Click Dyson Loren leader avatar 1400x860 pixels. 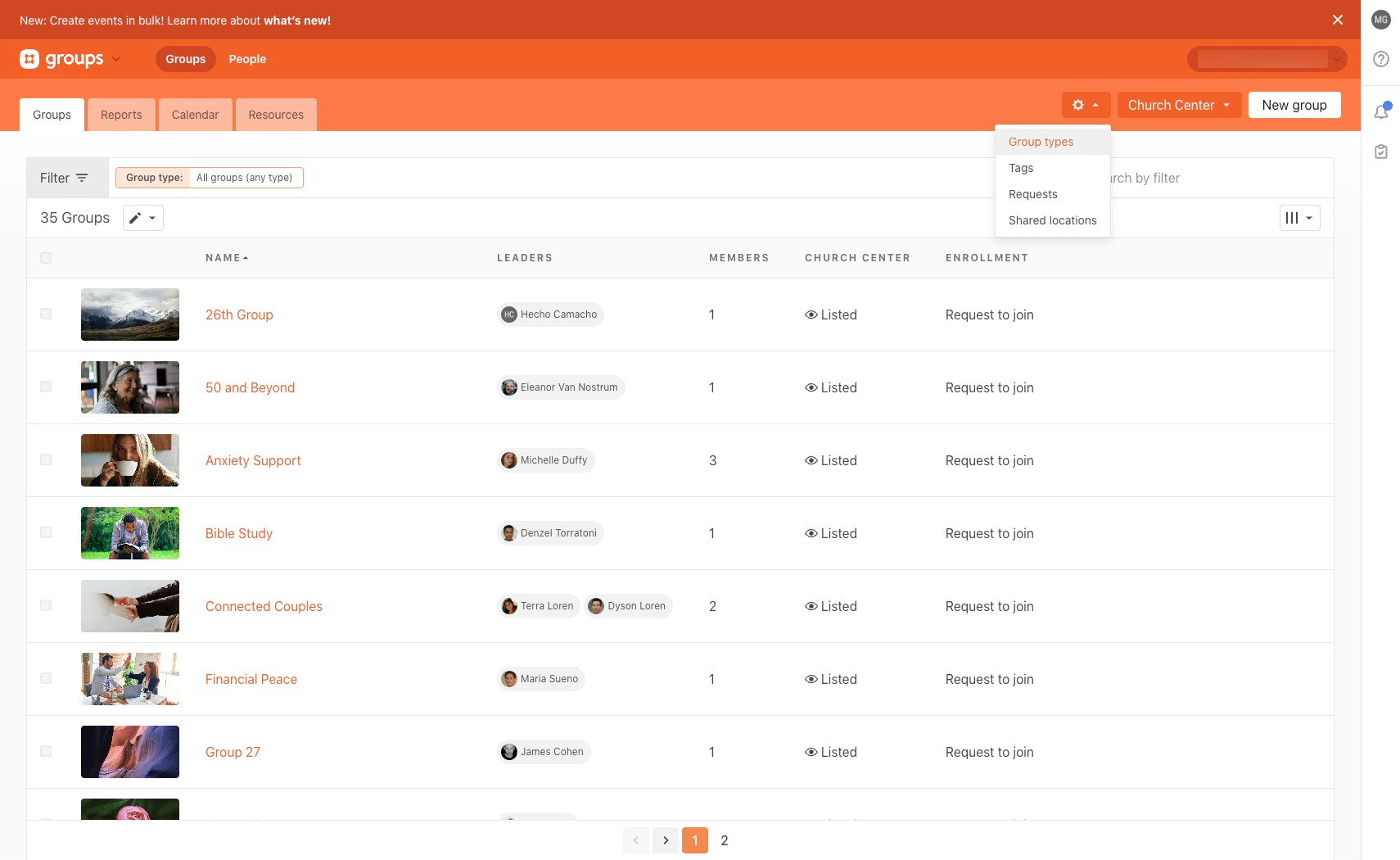point(596,606)
